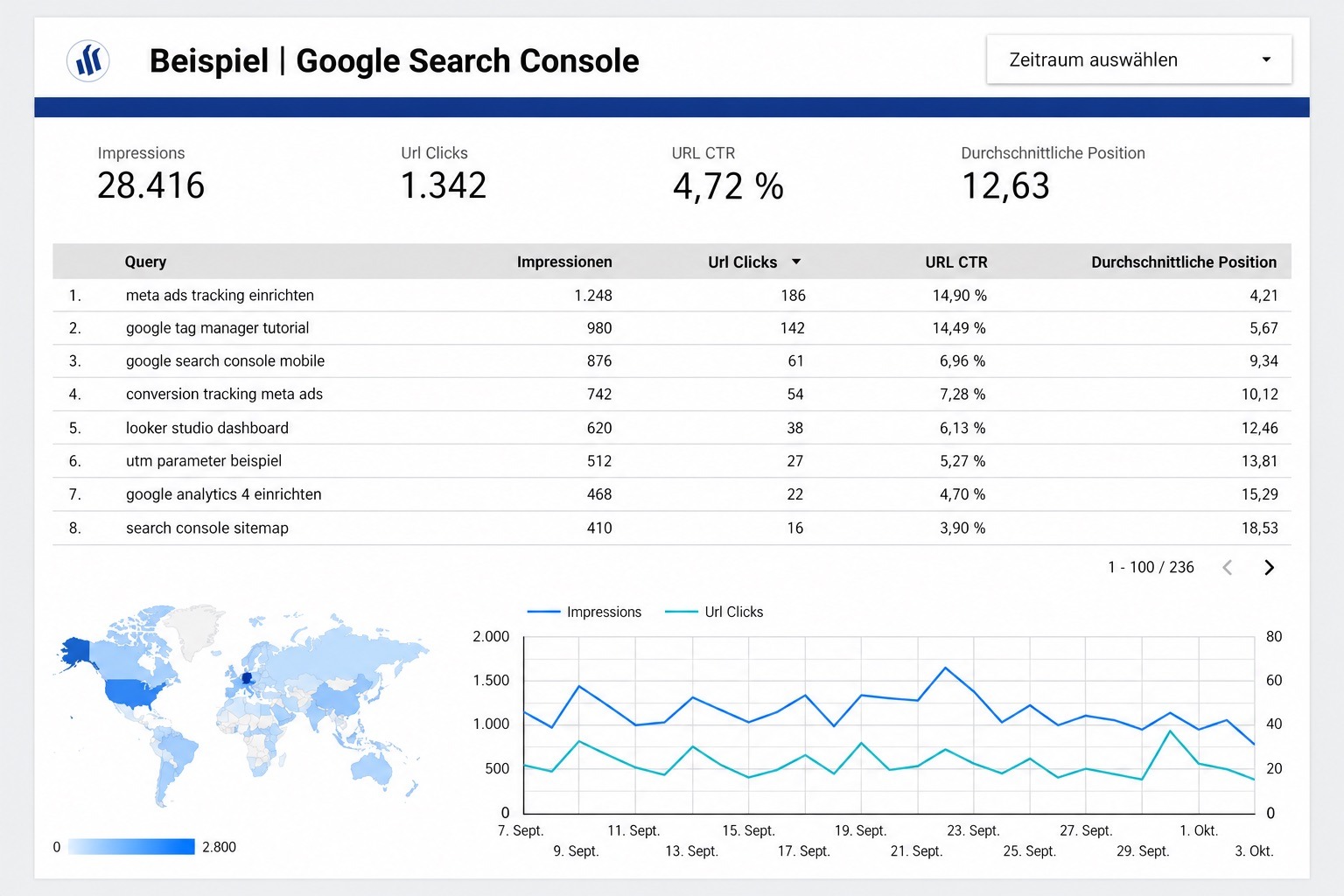Sort the table by Impressionen column header

point(564,262)
